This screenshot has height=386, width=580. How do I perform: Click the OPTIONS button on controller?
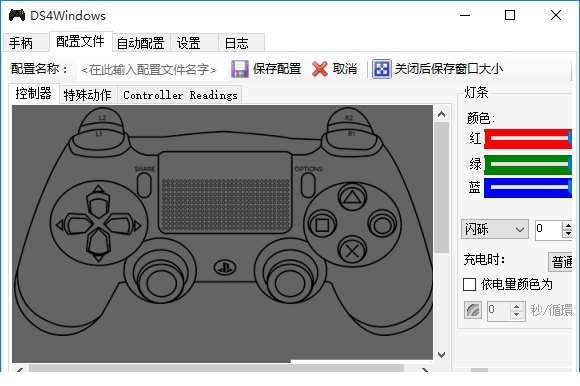tap(308, 184)
